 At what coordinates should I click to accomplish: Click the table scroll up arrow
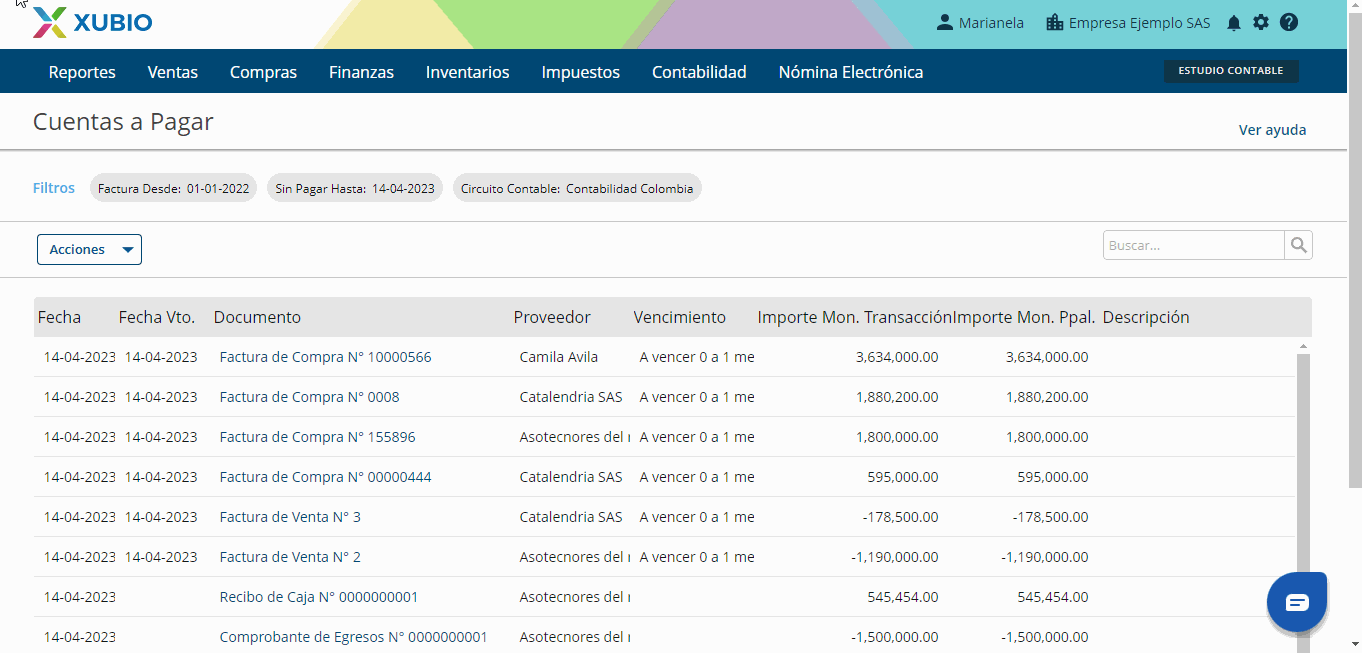(1303, 346)
